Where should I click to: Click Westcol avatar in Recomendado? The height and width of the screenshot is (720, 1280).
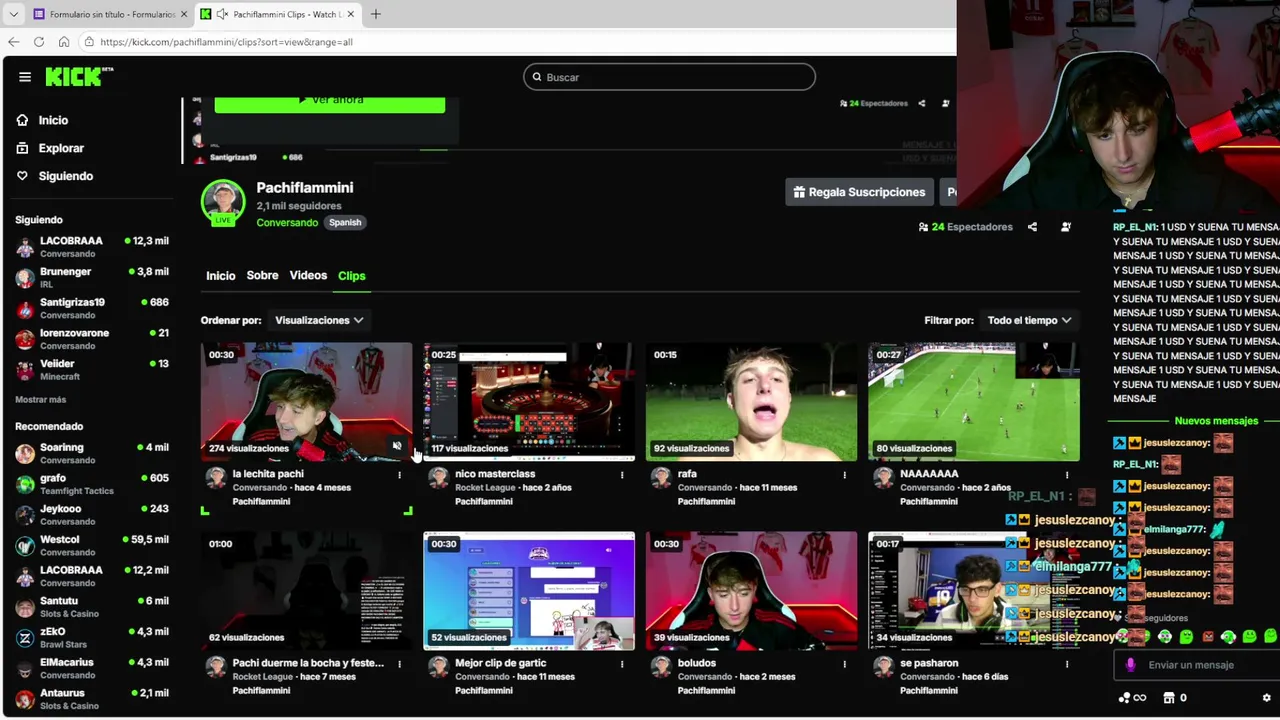click(x=25, y=546)
